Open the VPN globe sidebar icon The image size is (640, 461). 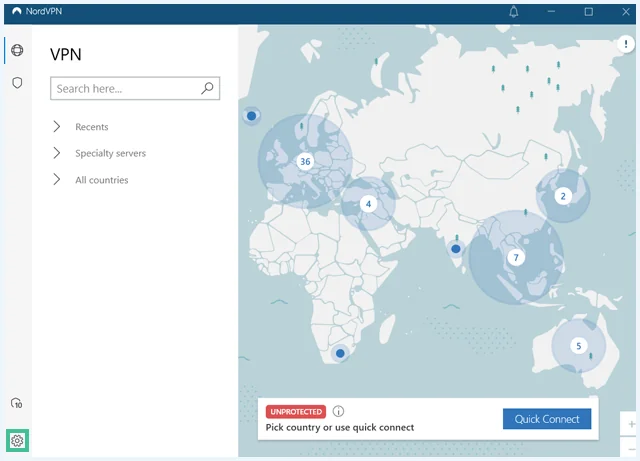(17, 50)
